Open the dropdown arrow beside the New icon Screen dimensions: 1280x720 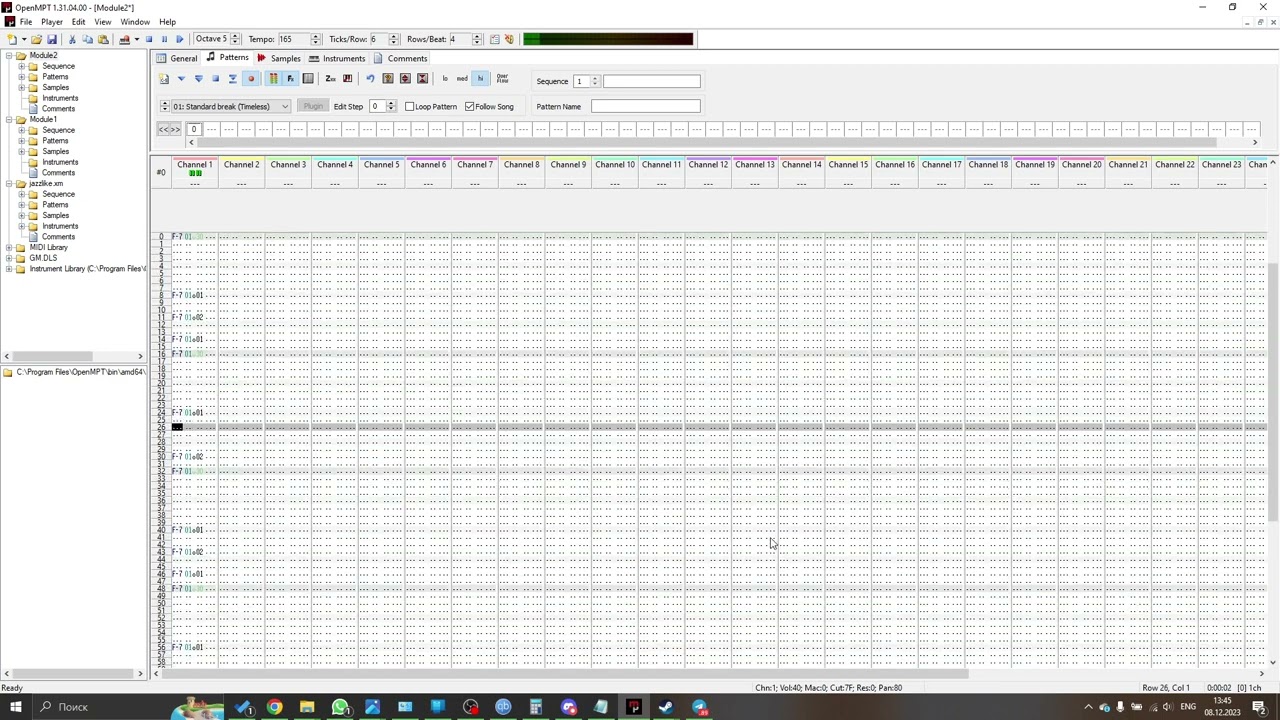[24, 39]
